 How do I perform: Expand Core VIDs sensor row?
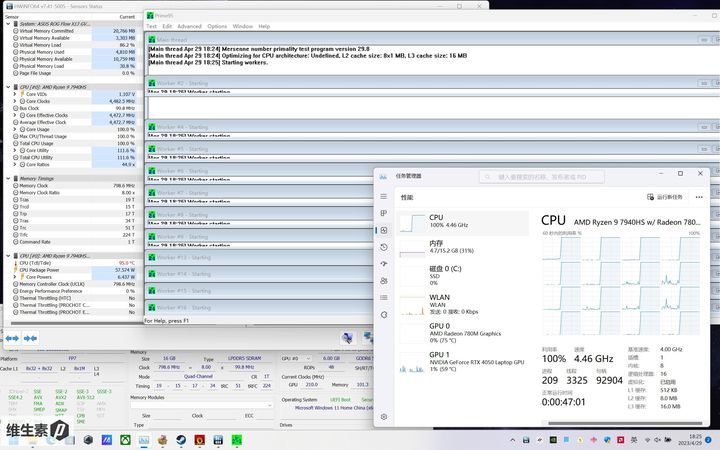pos(15,94)
